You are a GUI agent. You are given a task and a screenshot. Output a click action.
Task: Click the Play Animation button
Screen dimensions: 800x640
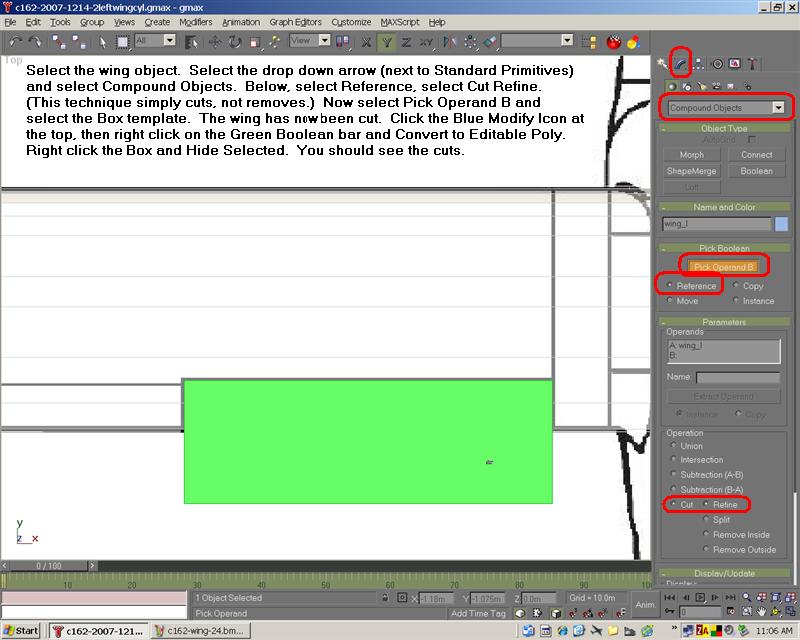(x=700, y=597)
